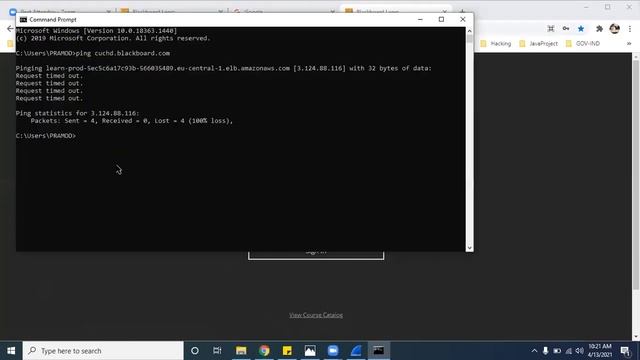
Task: Open Chrome's three-dot menu
Action: 630,29
